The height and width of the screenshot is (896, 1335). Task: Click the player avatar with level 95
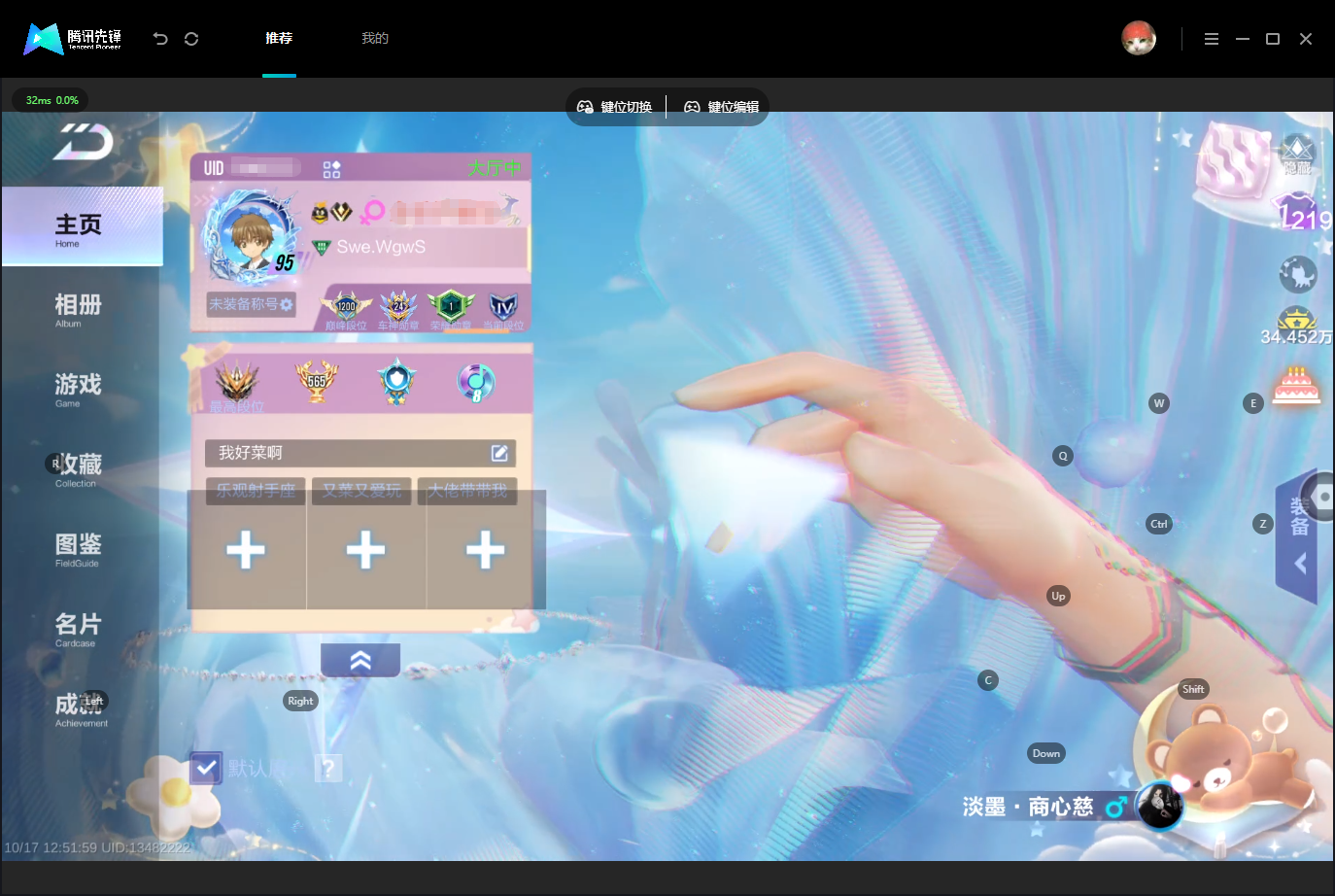(250, 236)
